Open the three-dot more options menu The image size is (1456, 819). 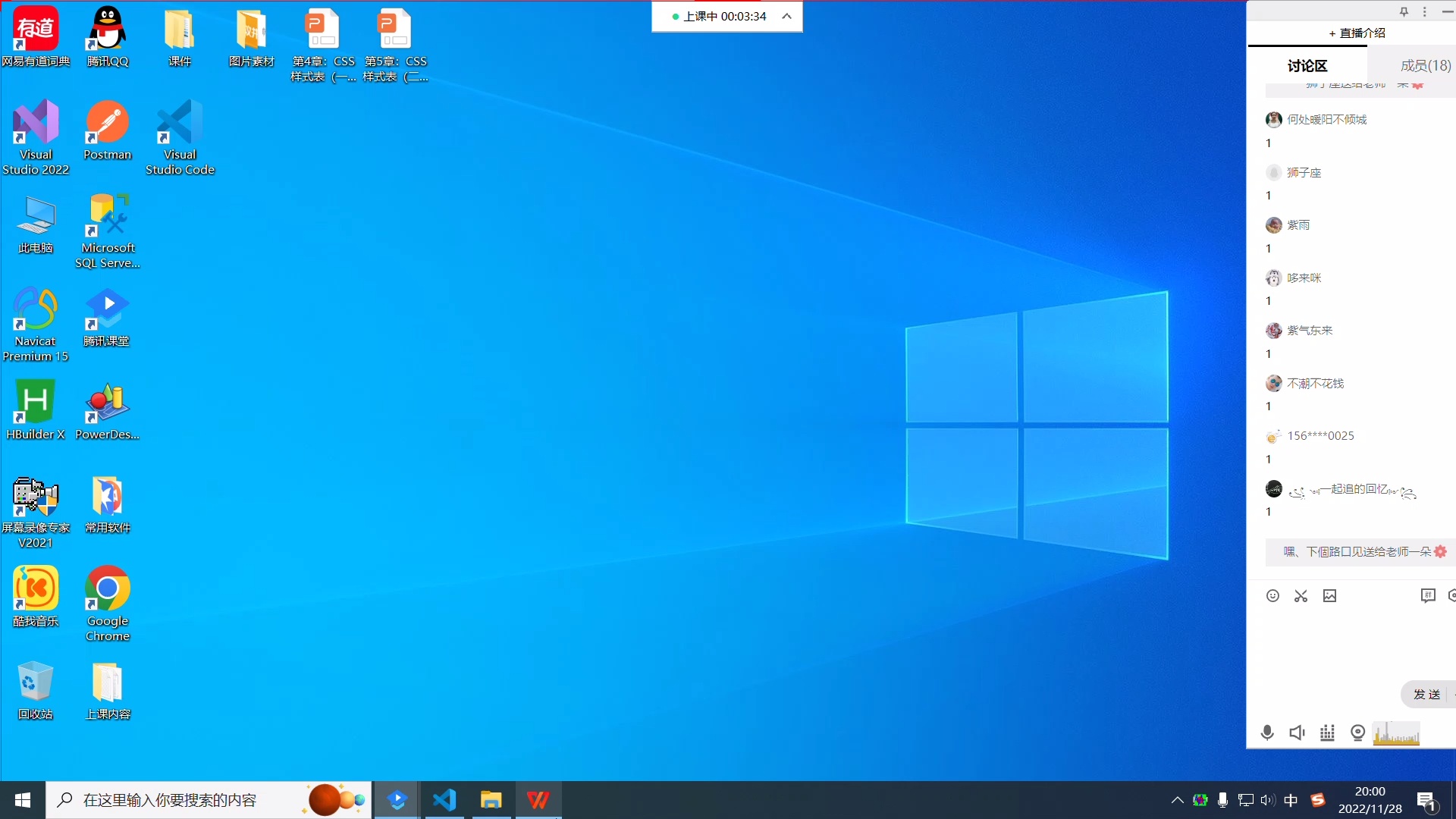click(1425, 11)
